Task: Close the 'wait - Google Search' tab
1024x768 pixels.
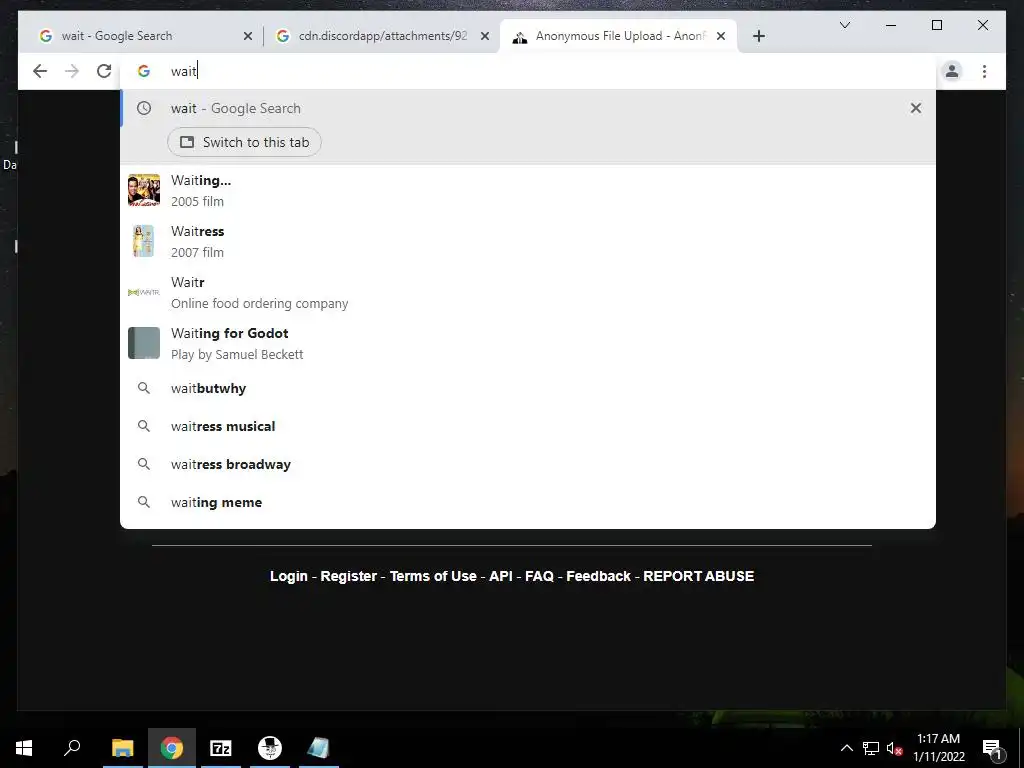Action: click(x=248, y=37)
